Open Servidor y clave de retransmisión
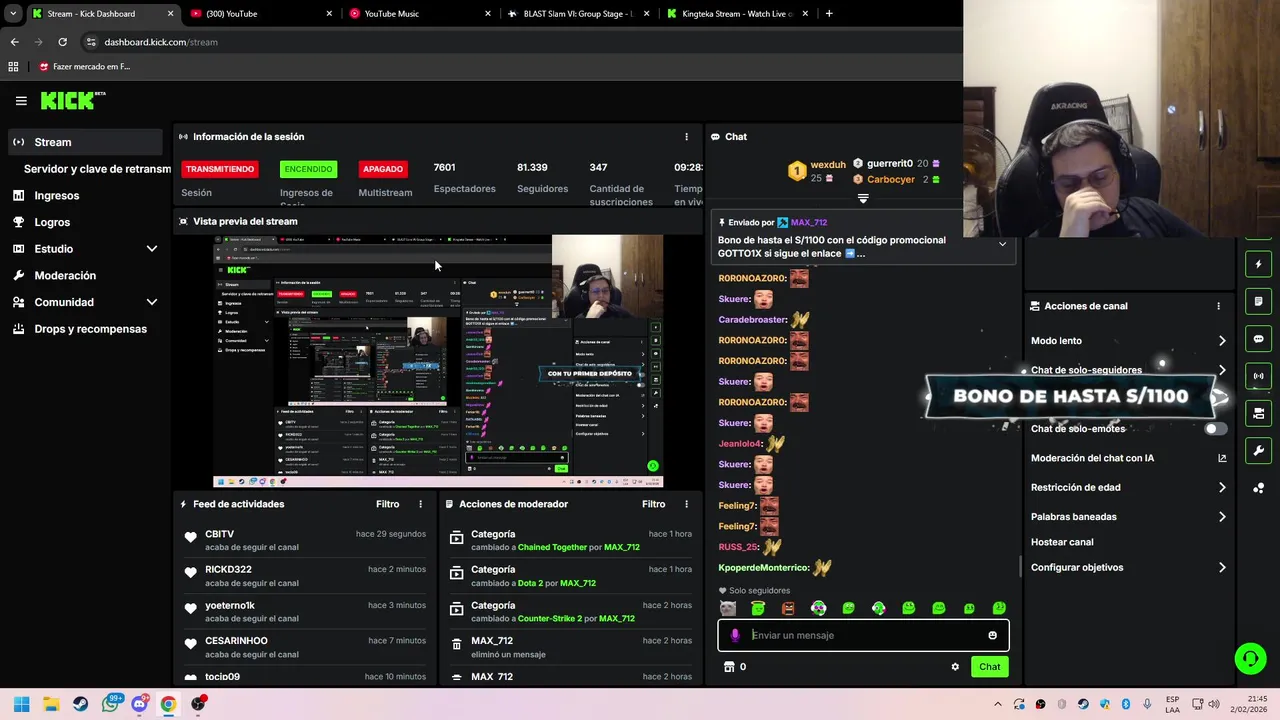The image size is (1280, 720). tap(97, 169)
